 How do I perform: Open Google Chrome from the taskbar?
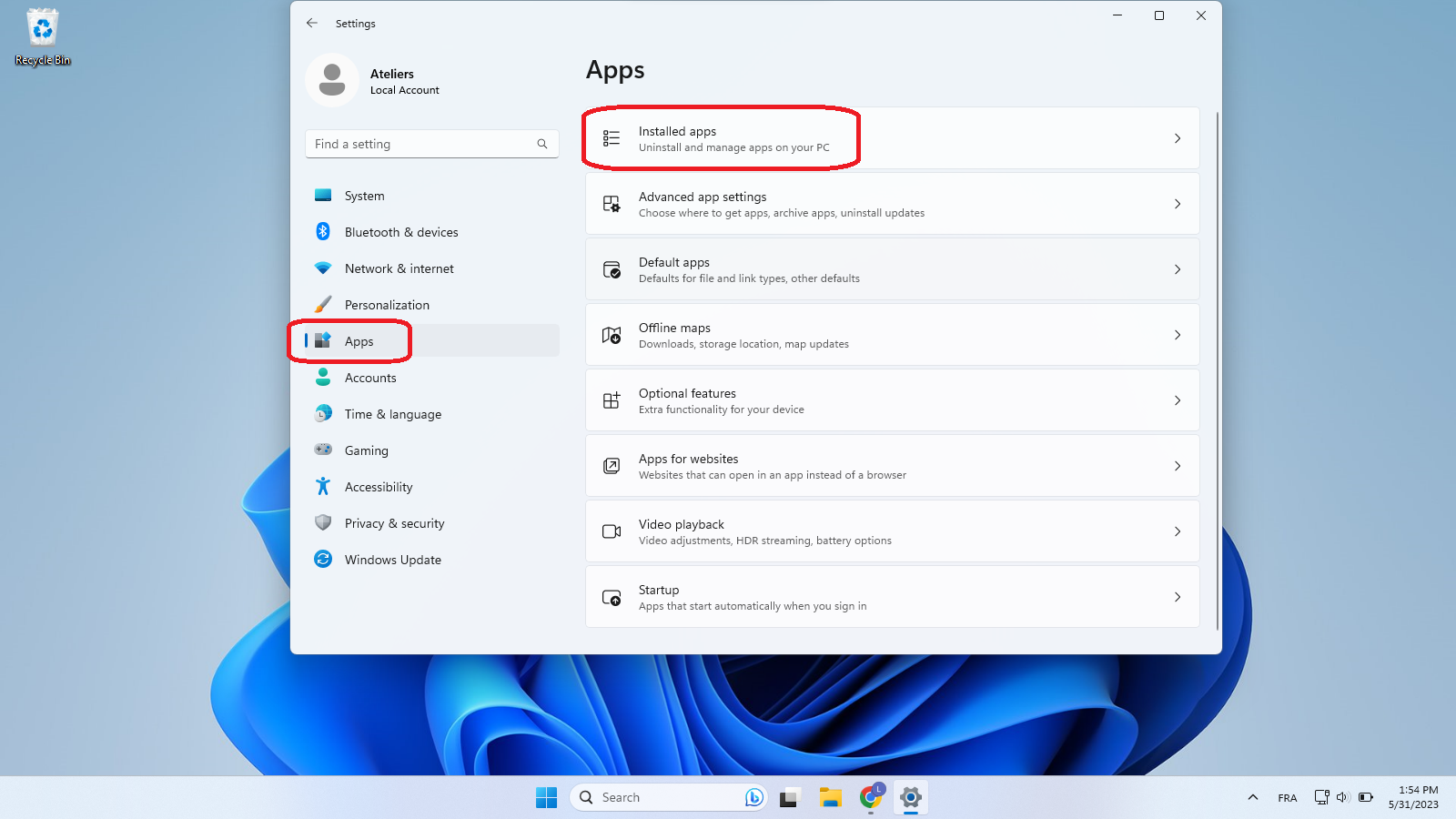pos(871,797)
